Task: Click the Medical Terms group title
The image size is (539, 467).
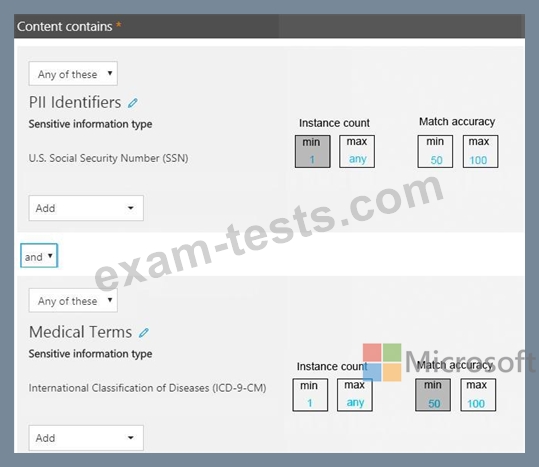Action: tap(80, 332)
